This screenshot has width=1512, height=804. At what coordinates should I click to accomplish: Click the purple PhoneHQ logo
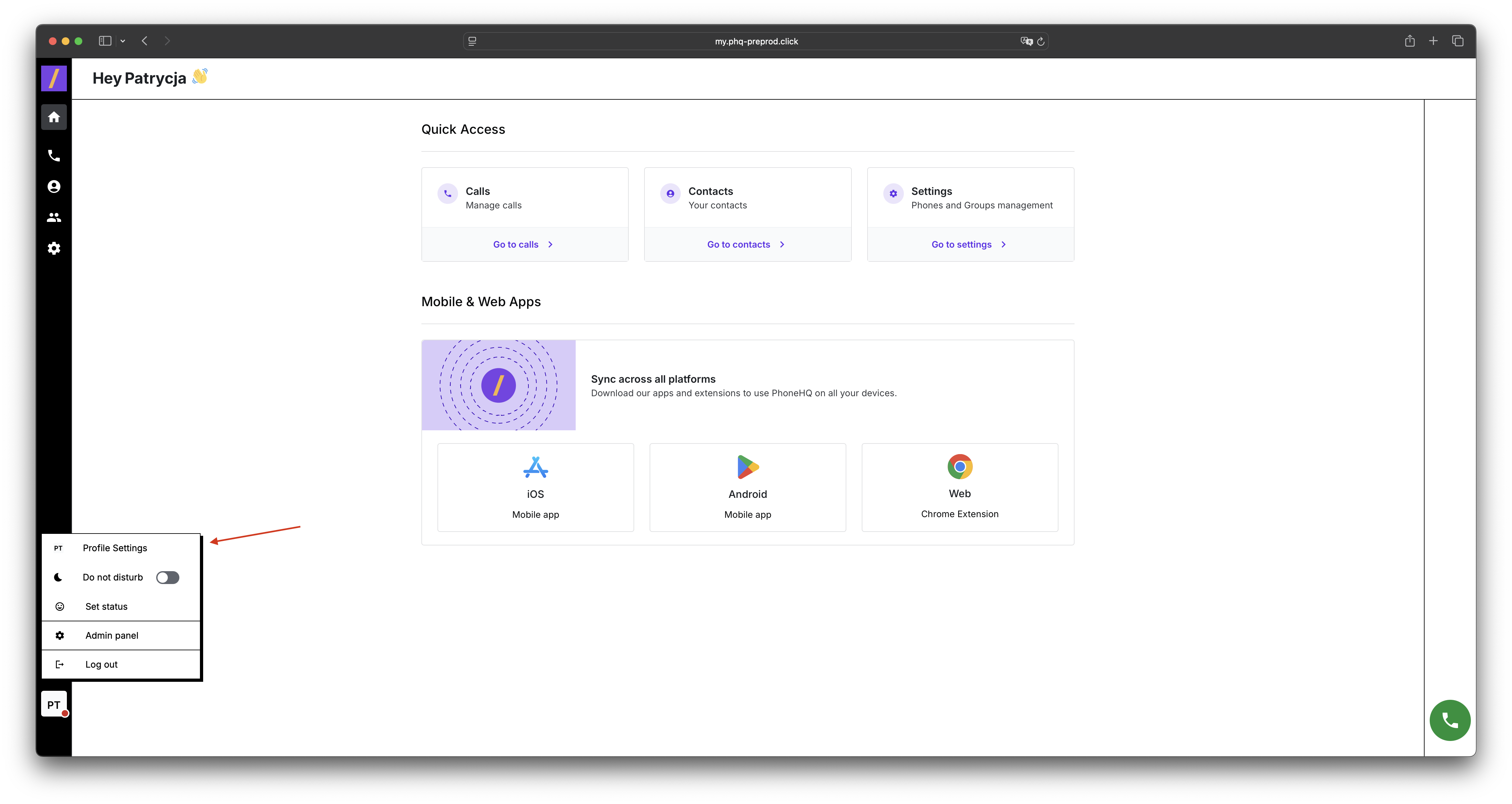point(53,78)
